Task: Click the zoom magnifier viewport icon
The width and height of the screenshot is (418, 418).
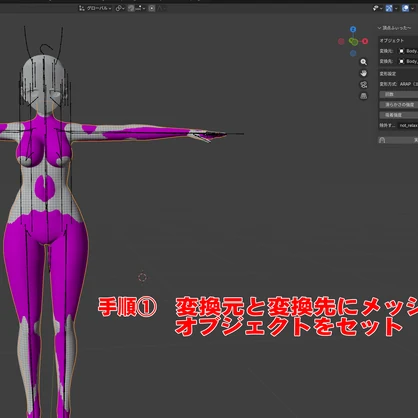Action: coord(364,62)
